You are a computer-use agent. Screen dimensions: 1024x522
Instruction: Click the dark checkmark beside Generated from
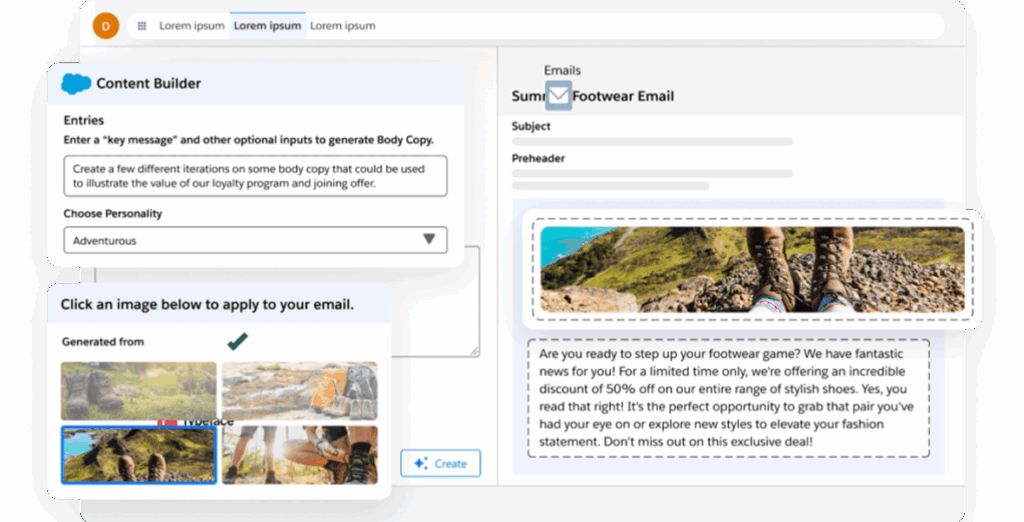[x=237, y=342]
